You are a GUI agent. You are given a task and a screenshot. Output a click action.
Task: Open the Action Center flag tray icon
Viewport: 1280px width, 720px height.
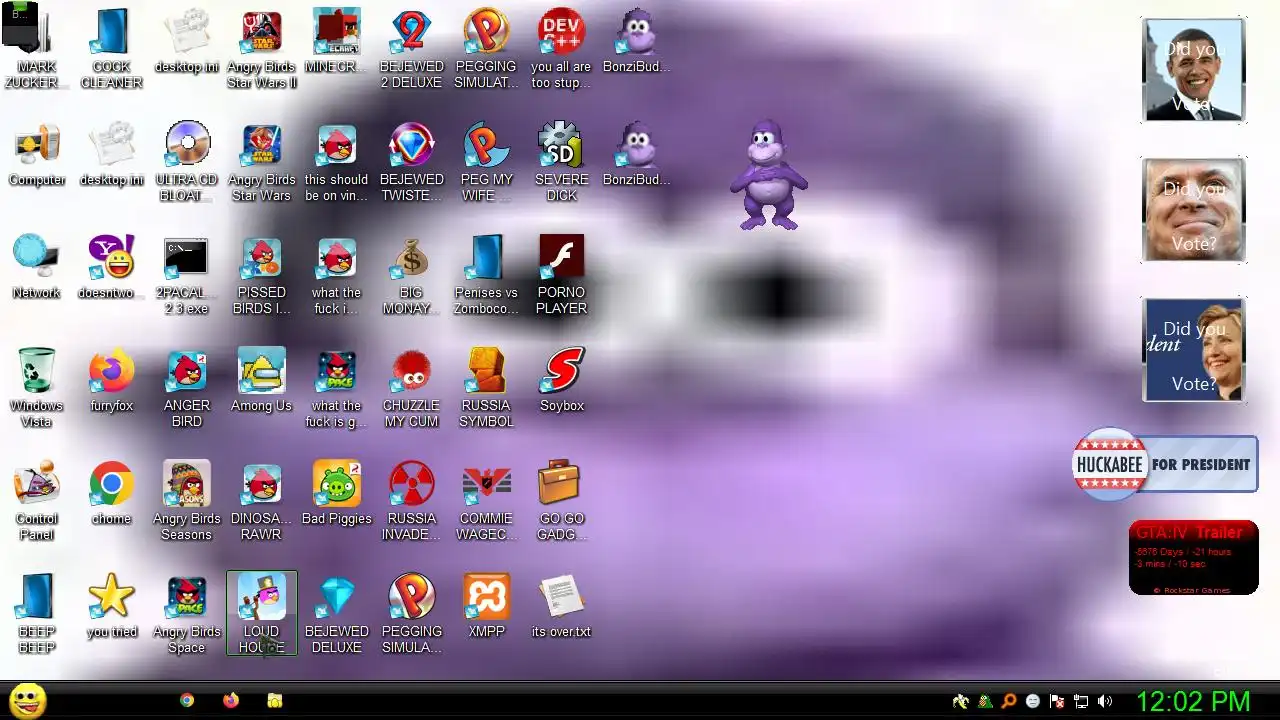1057,702
